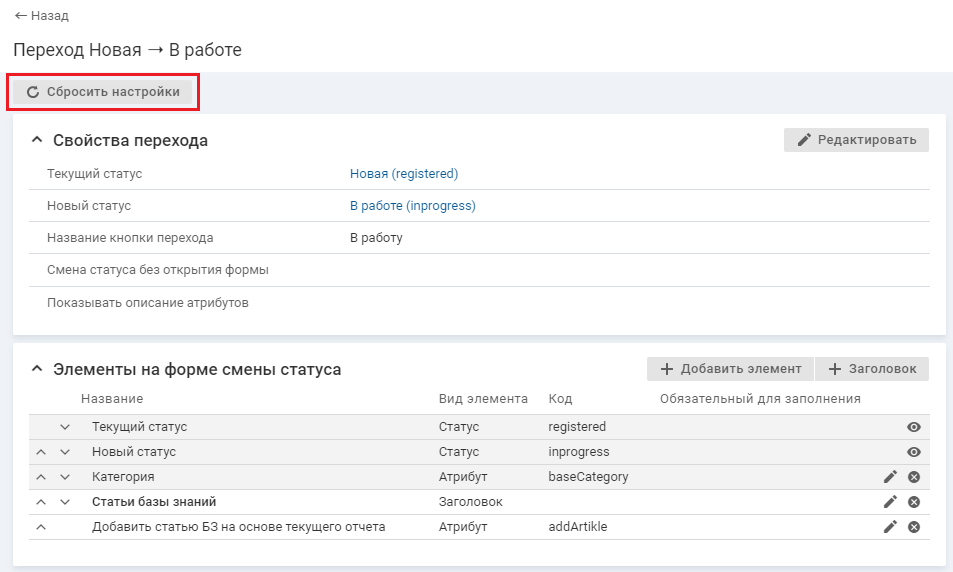953x572 pixels.
Task: Delete the addArtikle attribute row
Action: [x=913, y=527]
